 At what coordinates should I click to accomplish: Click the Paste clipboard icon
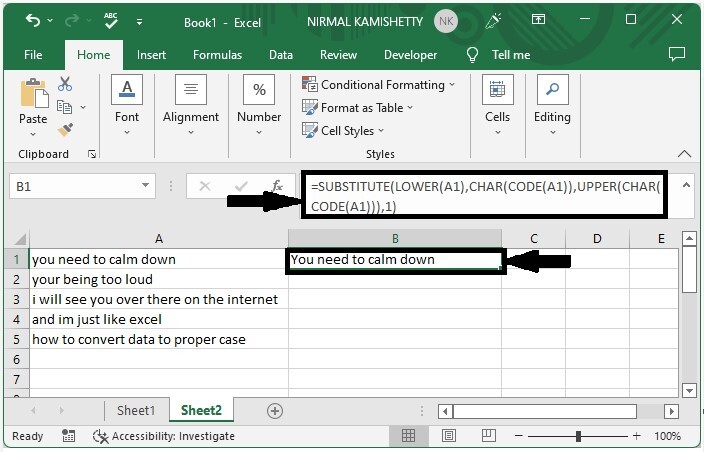(x=34, y=93)
